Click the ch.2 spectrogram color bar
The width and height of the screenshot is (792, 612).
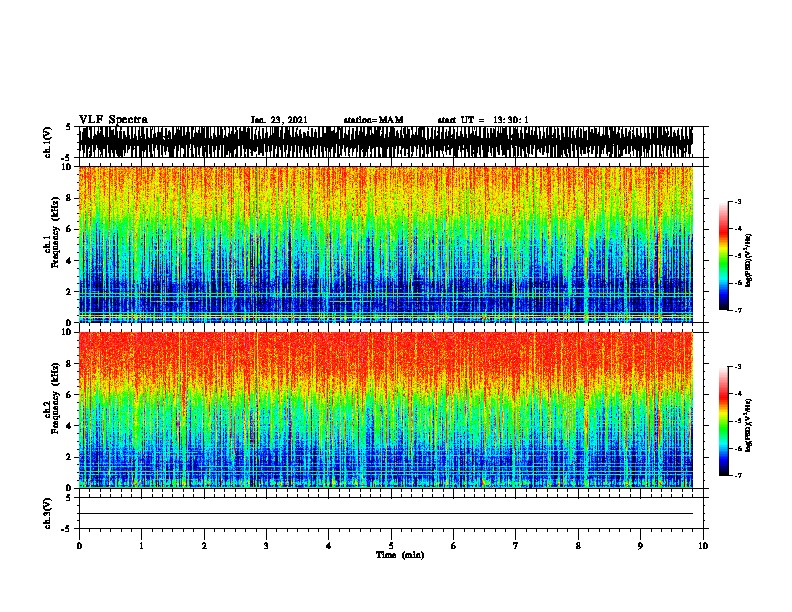coord(724,421)
